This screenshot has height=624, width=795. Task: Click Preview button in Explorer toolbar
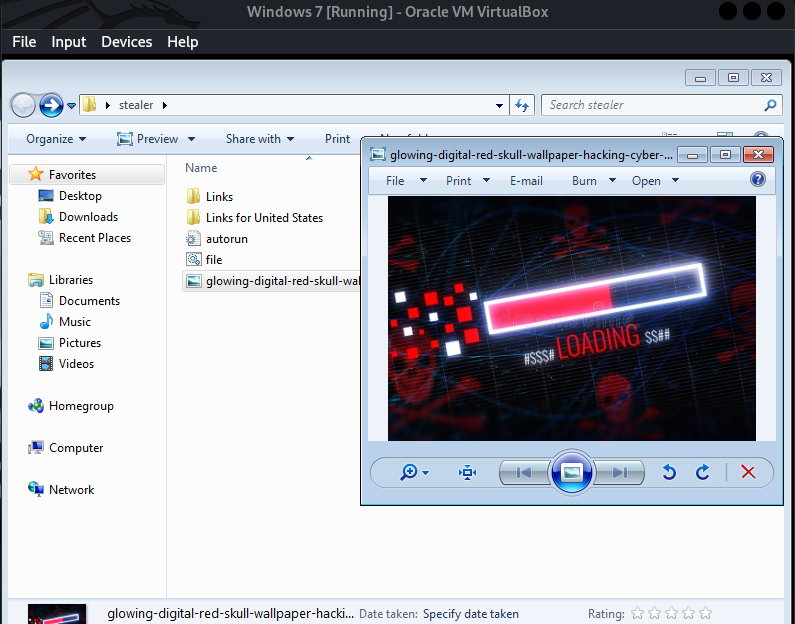[148, 139]
